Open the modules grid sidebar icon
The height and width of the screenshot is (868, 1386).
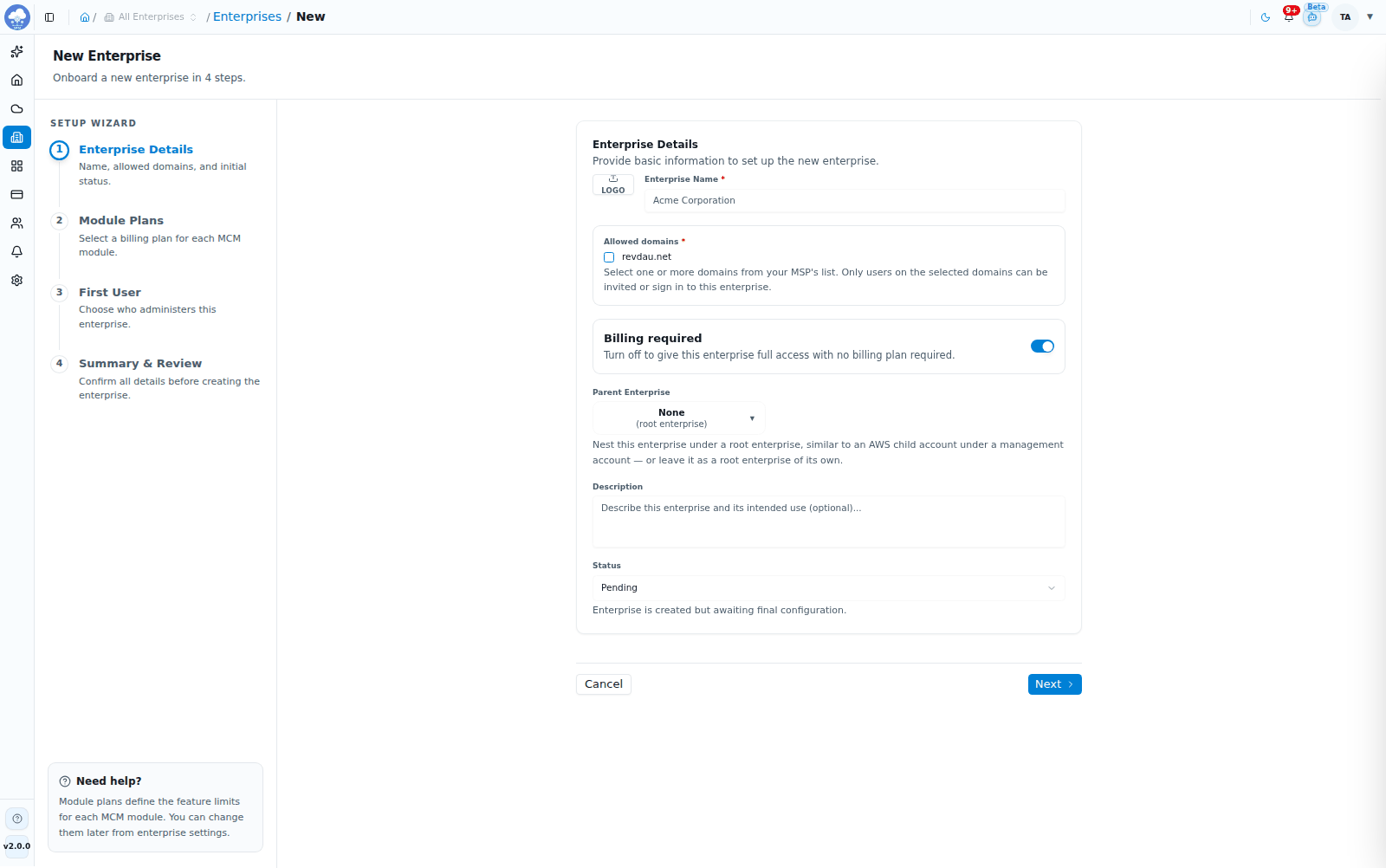[x=16, y=166]
